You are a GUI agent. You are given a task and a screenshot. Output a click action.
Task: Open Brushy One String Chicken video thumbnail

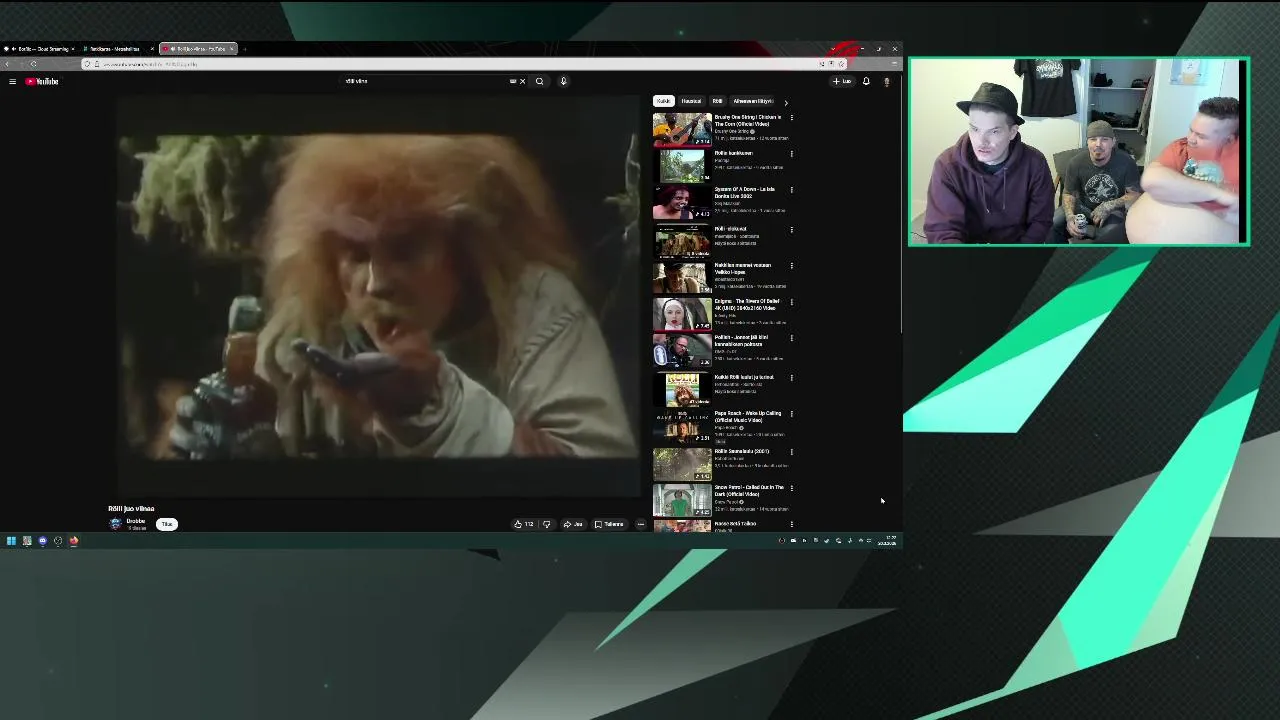(x=682, y=129)
